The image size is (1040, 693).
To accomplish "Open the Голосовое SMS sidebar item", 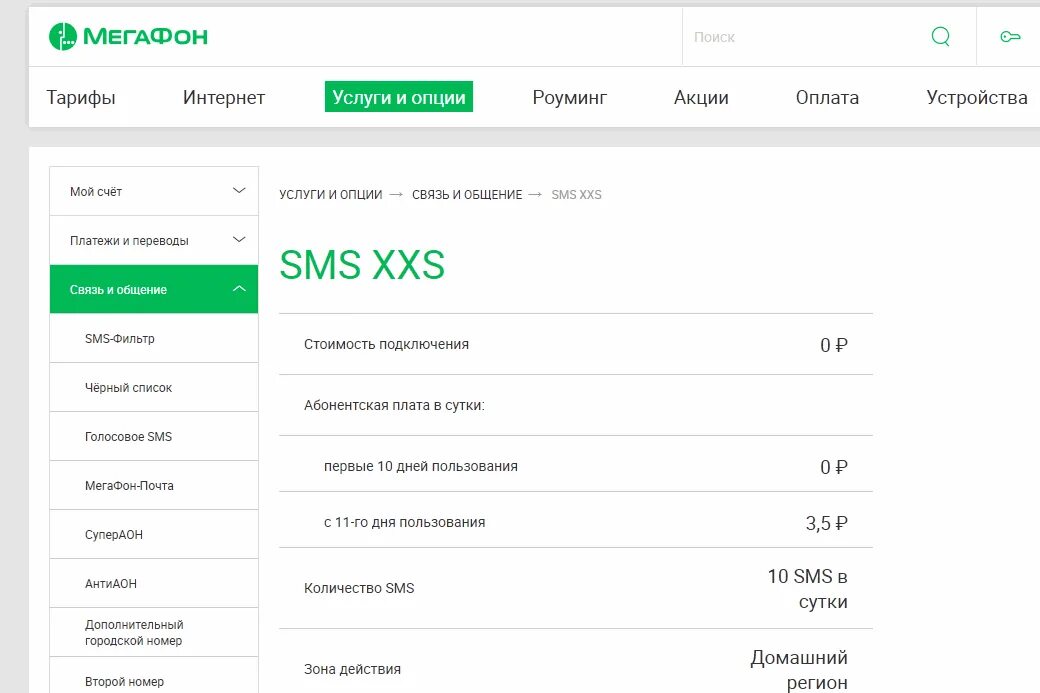I will (x=154, y=436).
